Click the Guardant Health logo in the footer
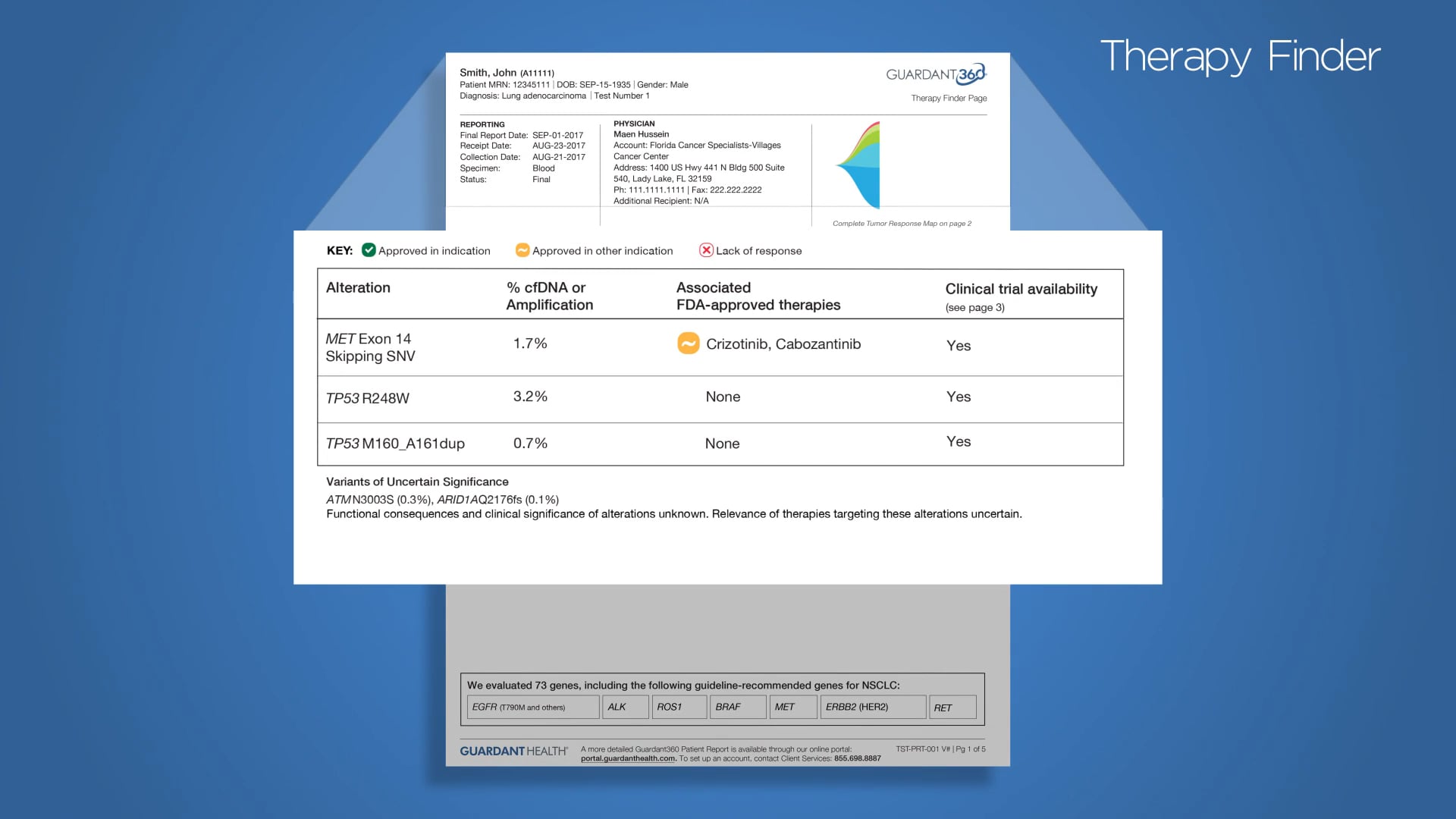The image size is (1456, 819). click(514, 750)
